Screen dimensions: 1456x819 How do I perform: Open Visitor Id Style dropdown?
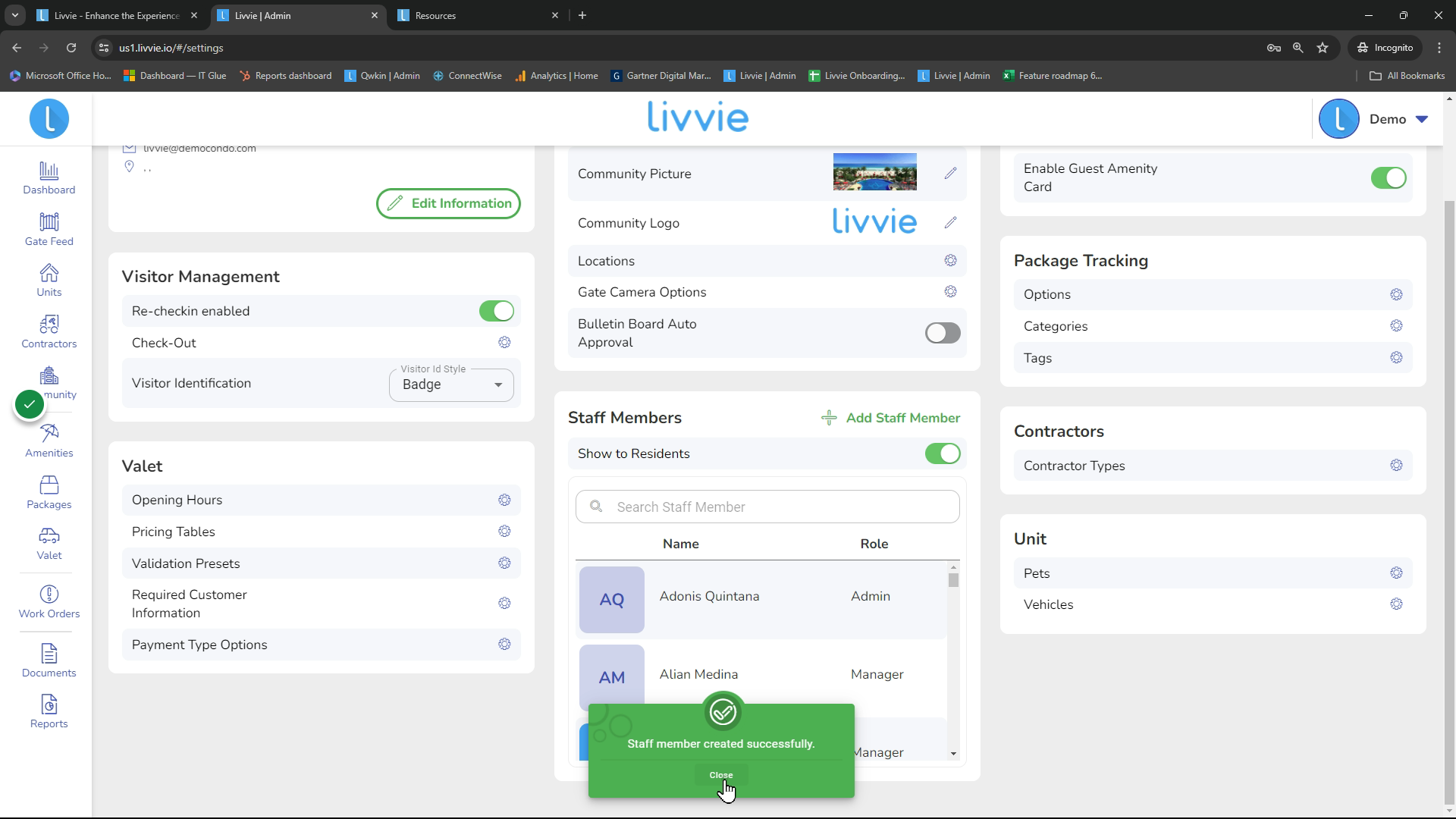[x=451, y=384]
